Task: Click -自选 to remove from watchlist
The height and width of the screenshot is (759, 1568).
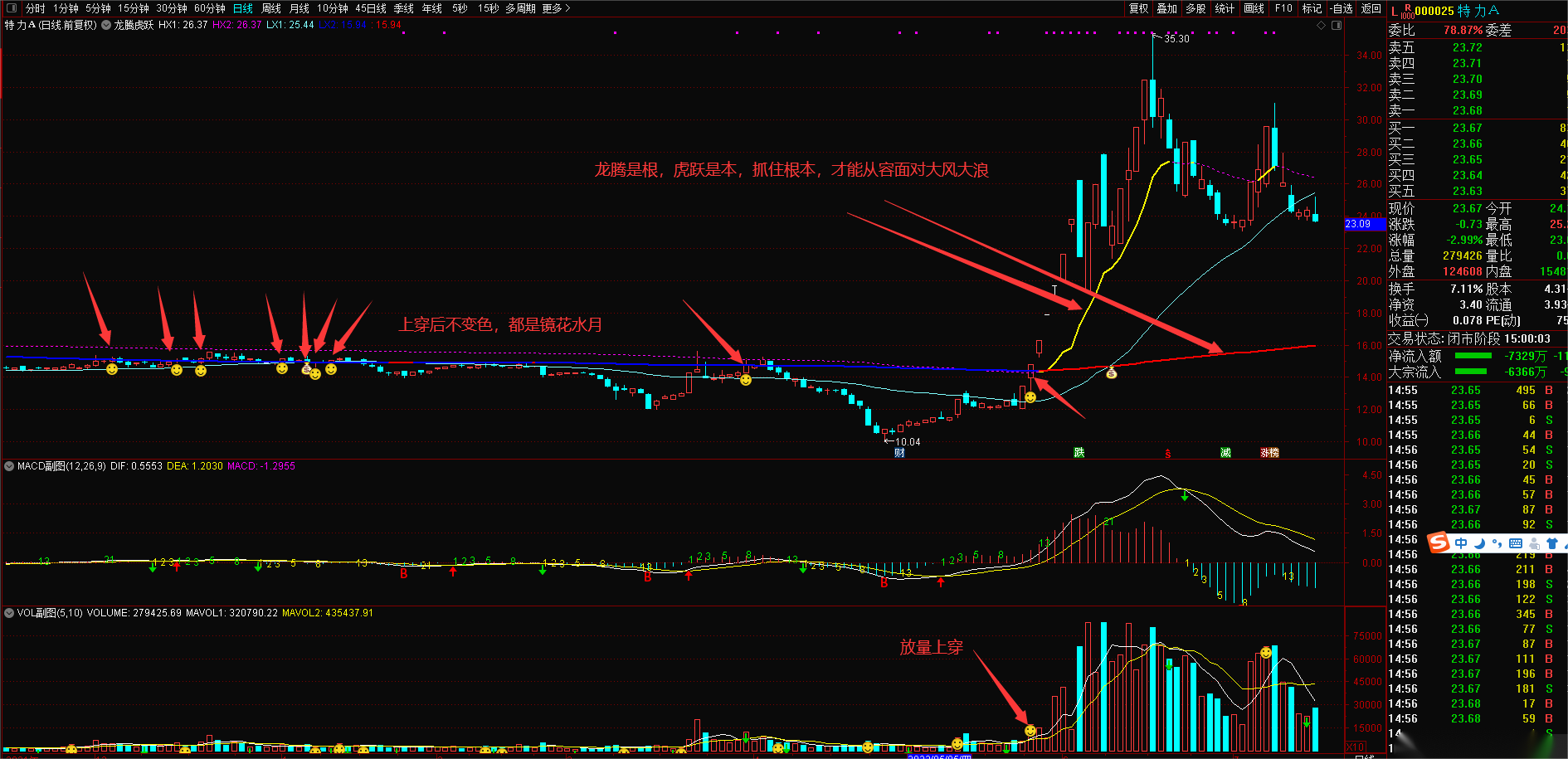Action: click(1342, 8)
